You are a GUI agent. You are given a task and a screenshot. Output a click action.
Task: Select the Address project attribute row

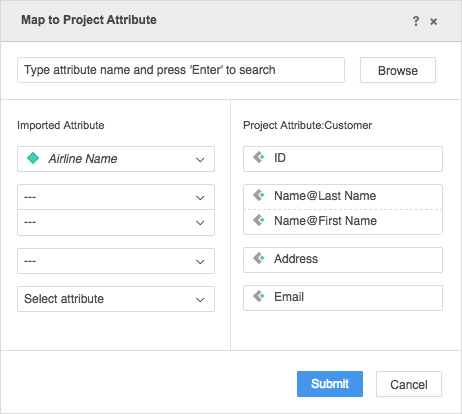(343, 260)
